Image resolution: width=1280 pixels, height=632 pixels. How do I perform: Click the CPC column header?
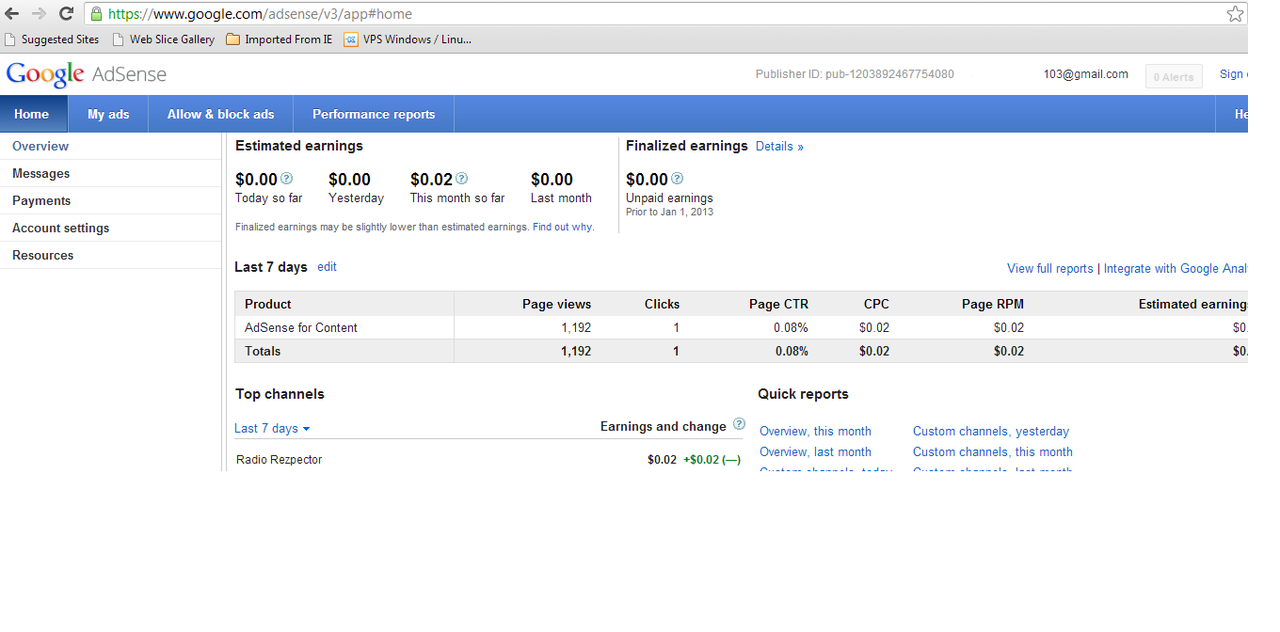pos(876,304)
